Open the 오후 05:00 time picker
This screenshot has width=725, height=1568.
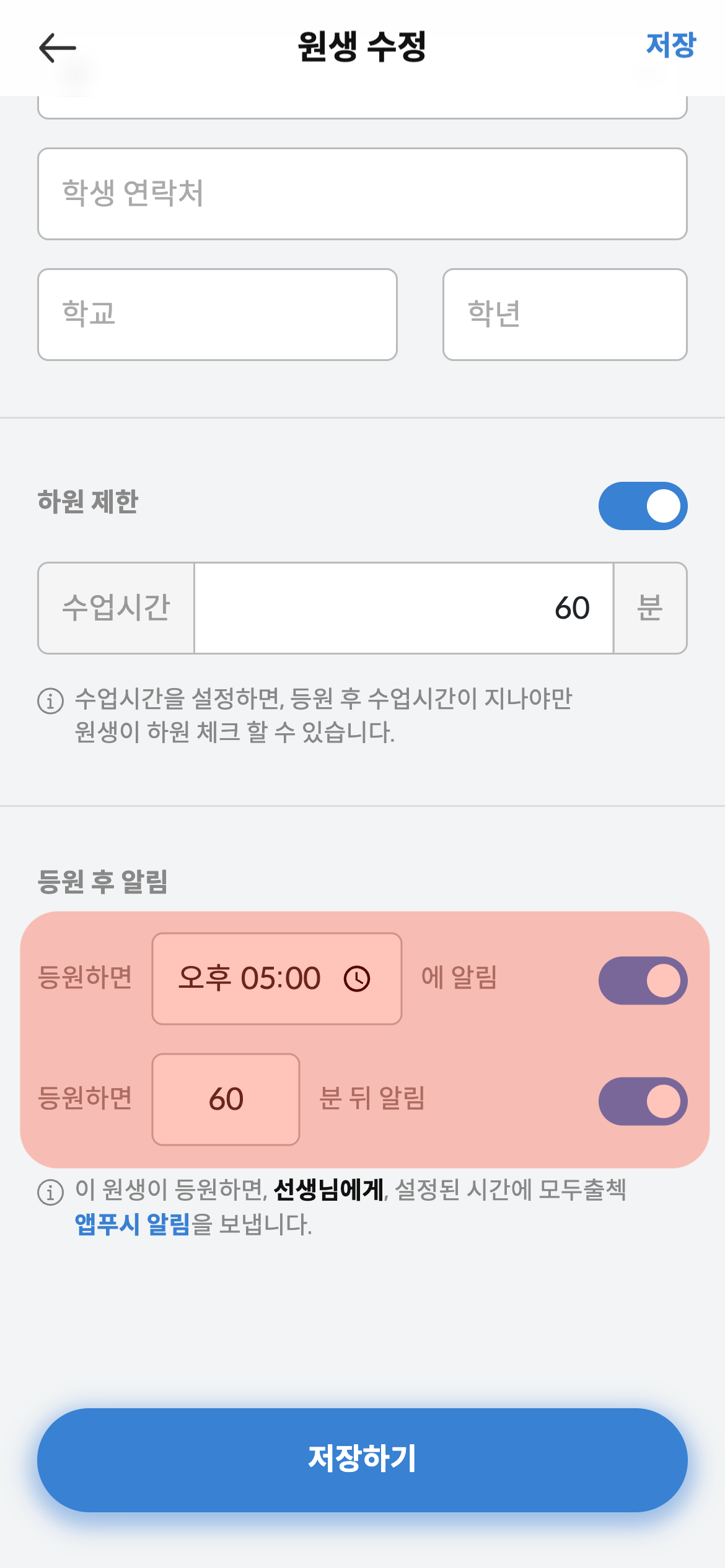[276, 978]
